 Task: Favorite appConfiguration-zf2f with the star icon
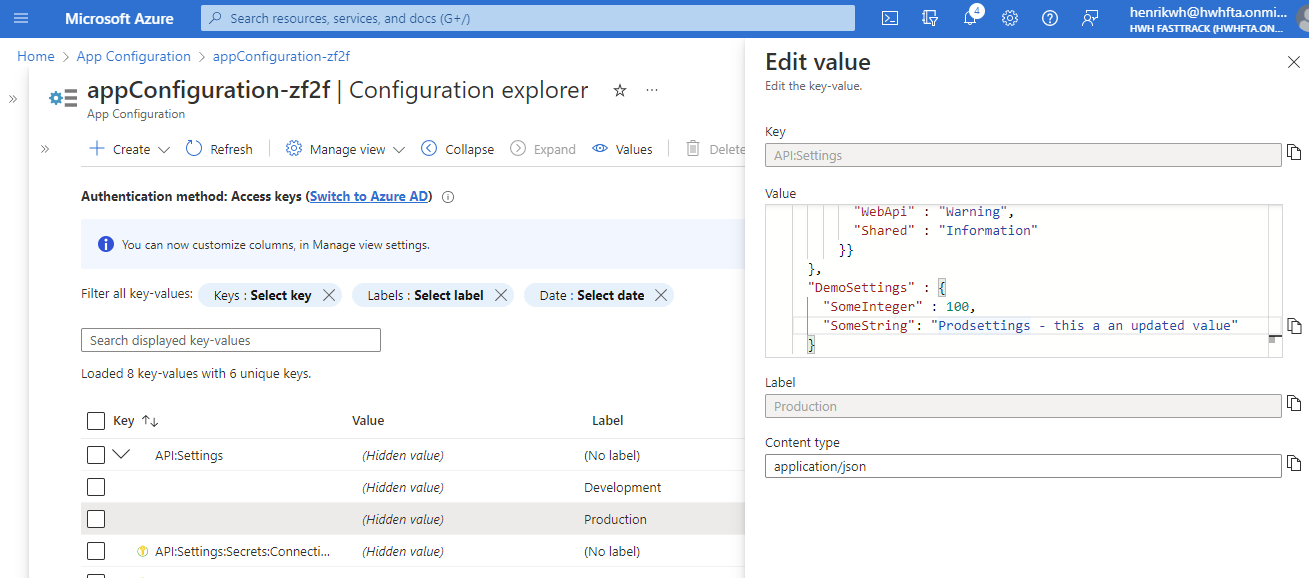pos(620,91)
